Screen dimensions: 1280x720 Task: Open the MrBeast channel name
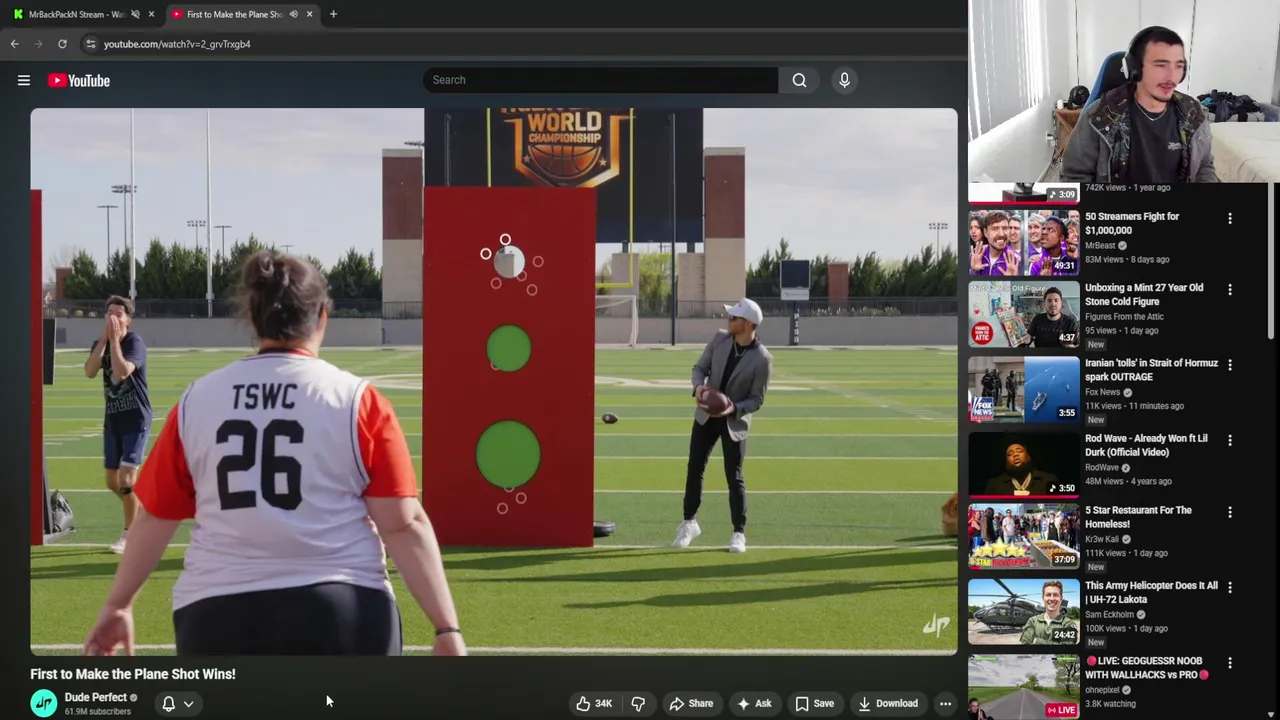1100,245
